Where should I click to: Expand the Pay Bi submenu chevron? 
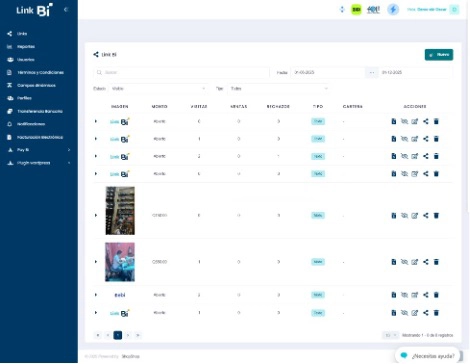(69, 150)
